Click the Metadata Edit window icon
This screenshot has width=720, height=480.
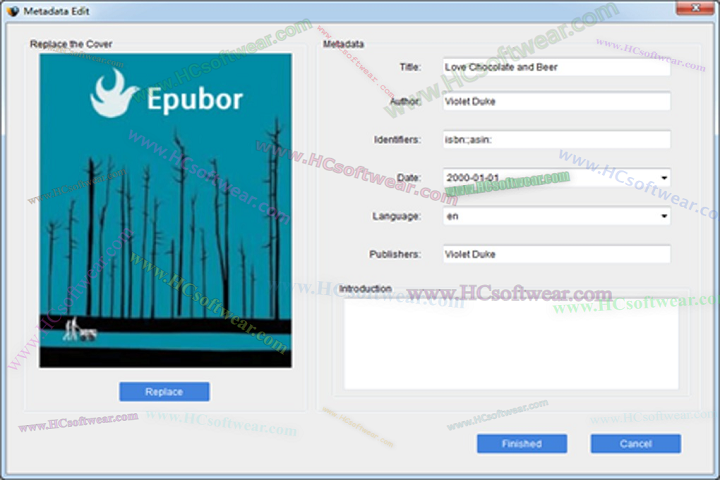coord(11,10)
